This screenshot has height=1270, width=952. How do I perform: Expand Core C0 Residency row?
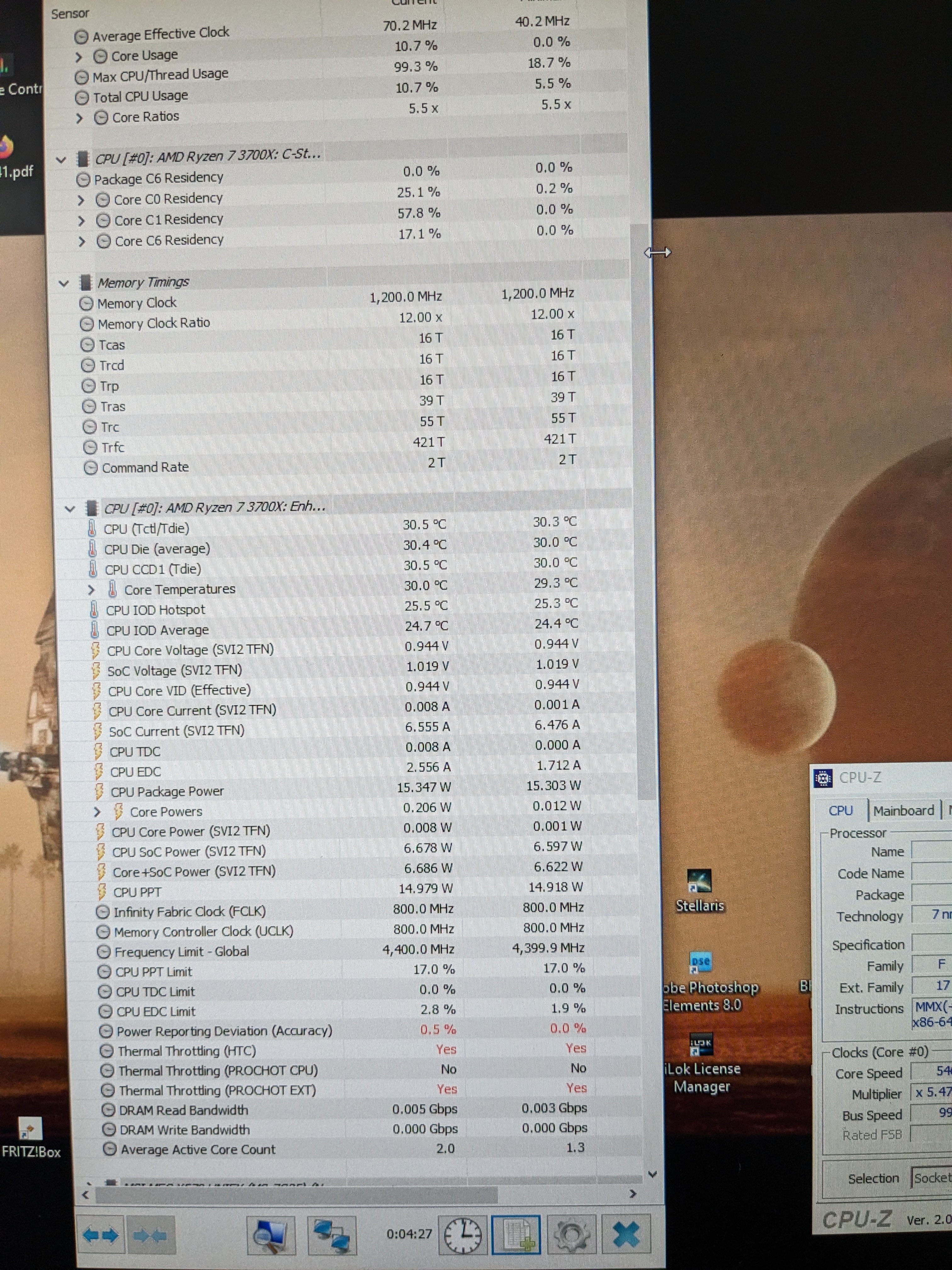(x=81, y=200)
